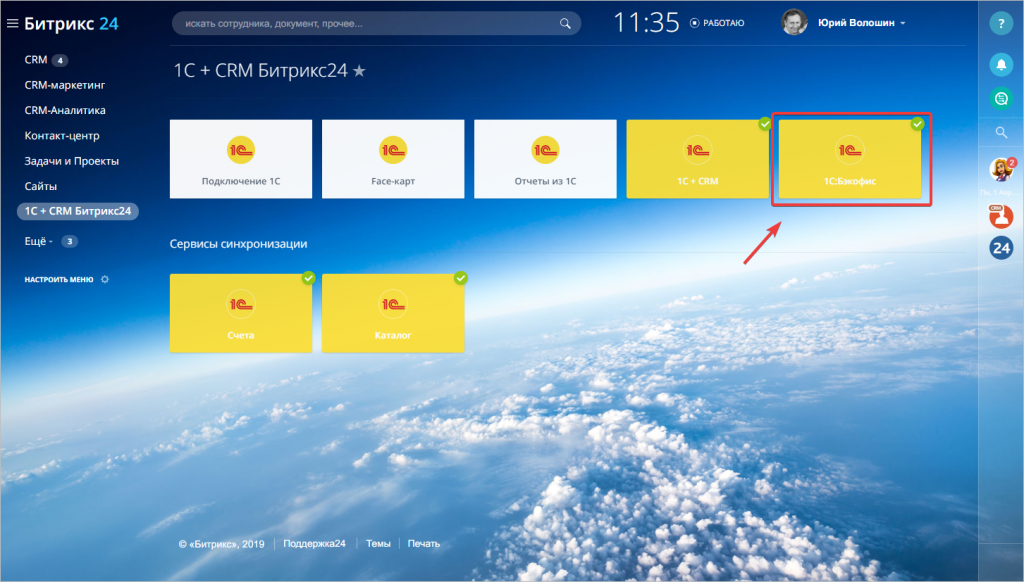Click the blue 24 round icon
Viewport: 1024px width, 582px height.
coord(1001,248)
